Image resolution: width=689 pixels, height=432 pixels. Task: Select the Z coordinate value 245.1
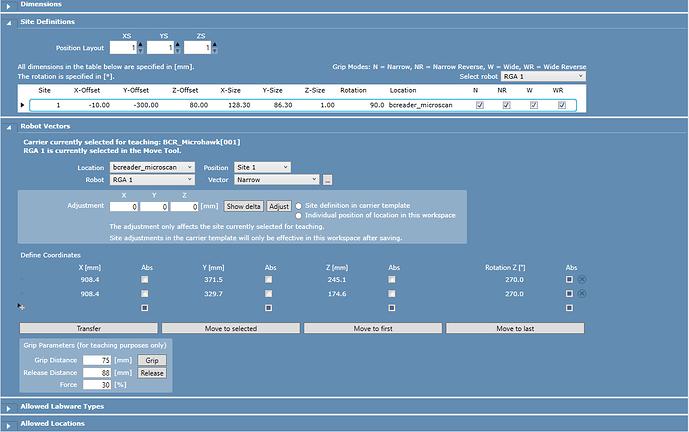[x=337, y=280]
